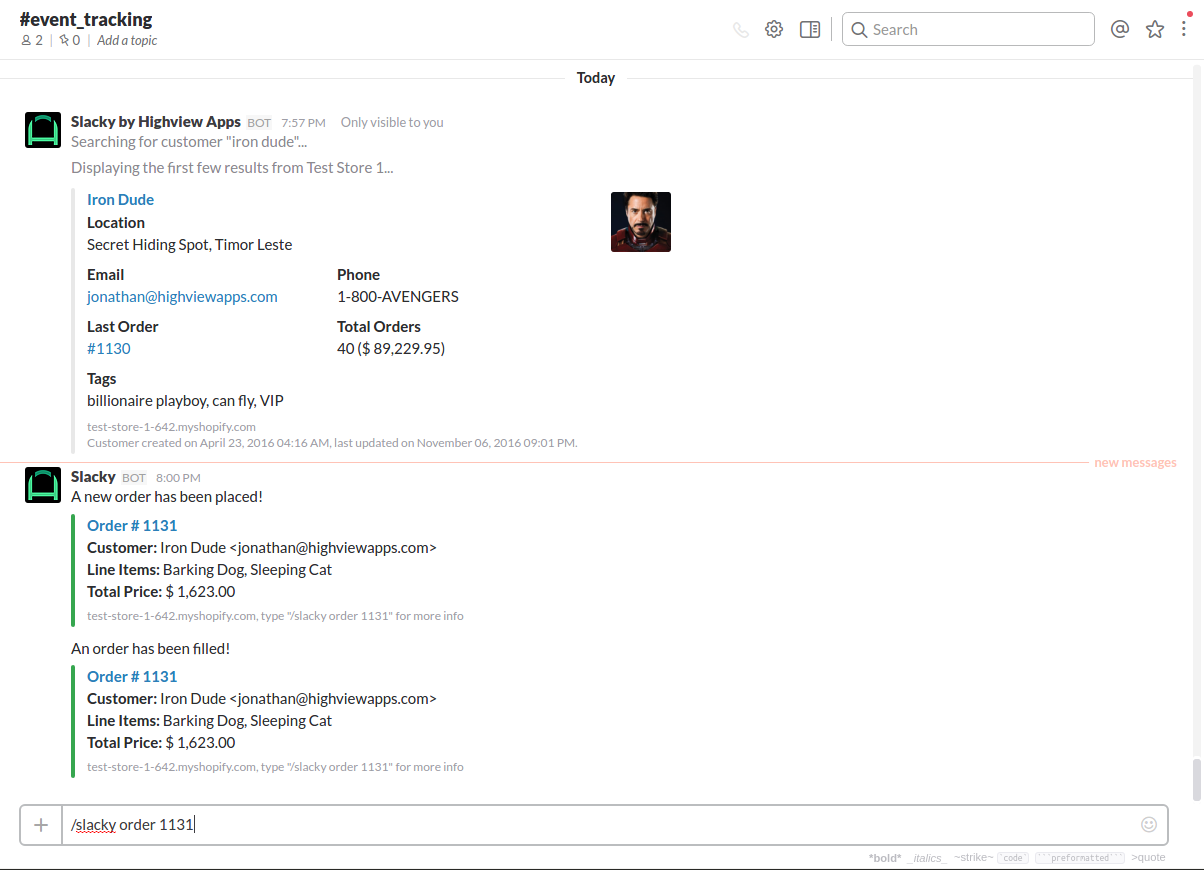Click Iron Dude's profile thumbnail
This screenshot has height=870, width=1204.
tap(641, 222)
